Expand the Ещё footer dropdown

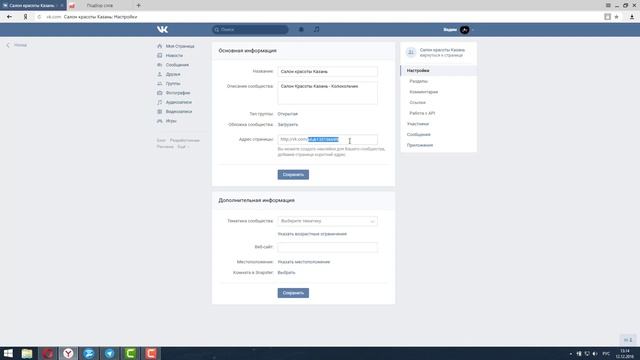pos(183,147)
